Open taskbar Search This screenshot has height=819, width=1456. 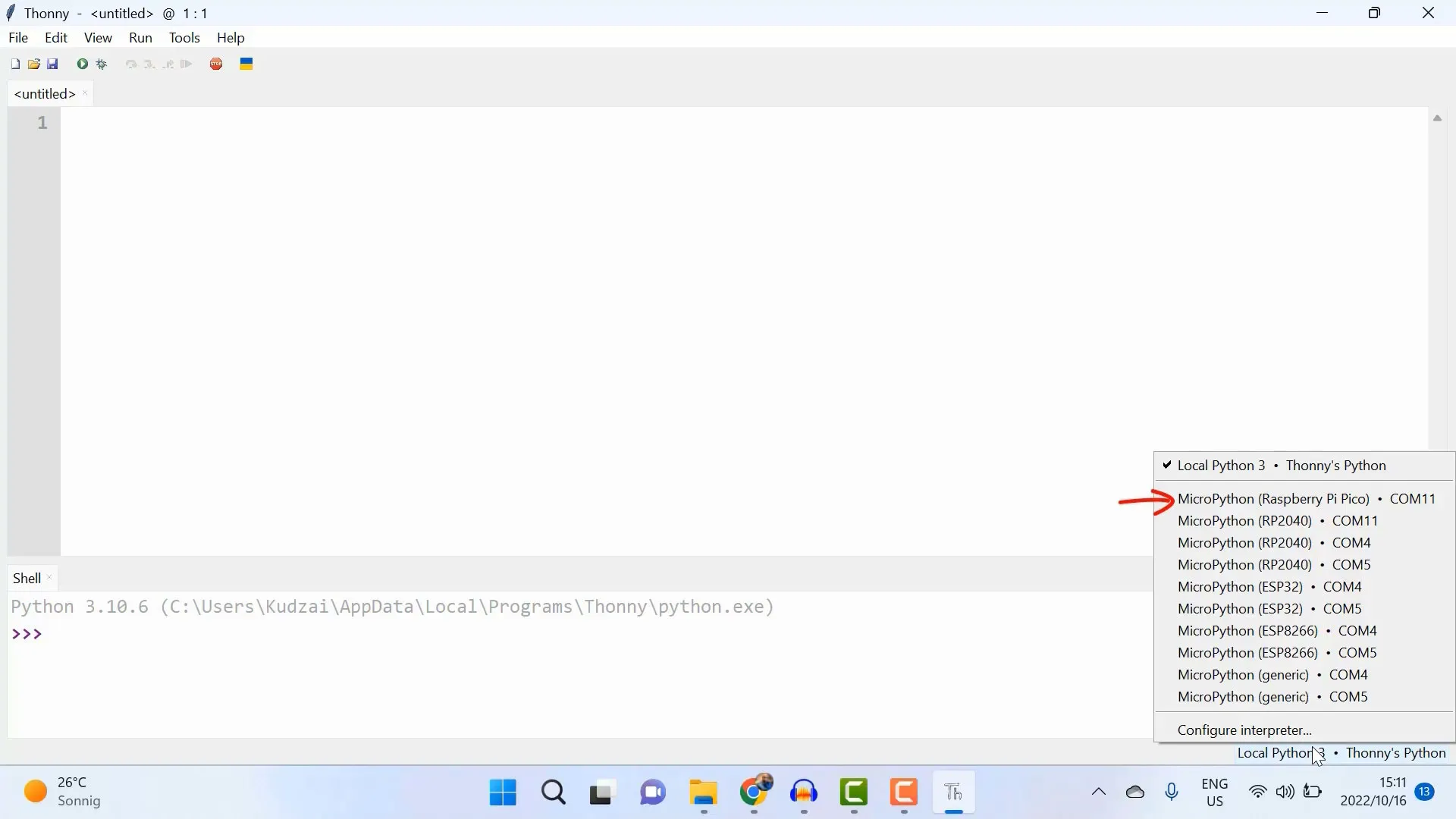point(554,792)
